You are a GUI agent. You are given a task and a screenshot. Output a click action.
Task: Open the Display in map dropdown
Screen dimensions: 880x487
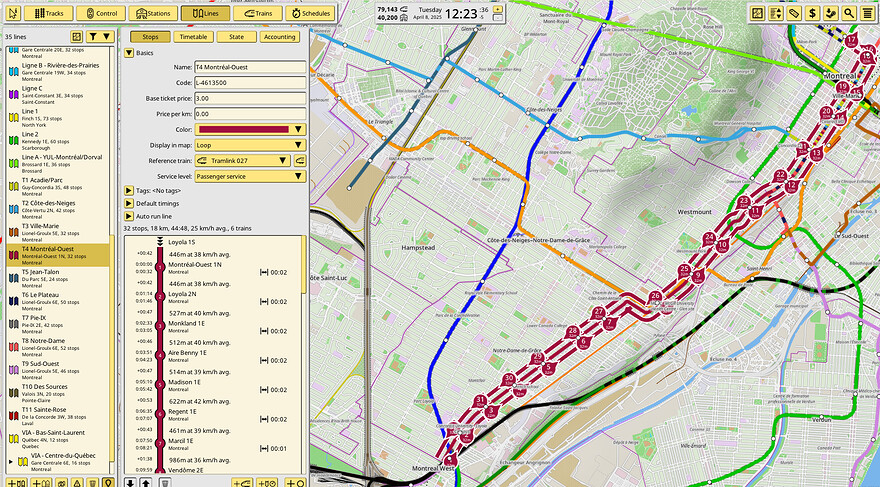coord(250,145)
